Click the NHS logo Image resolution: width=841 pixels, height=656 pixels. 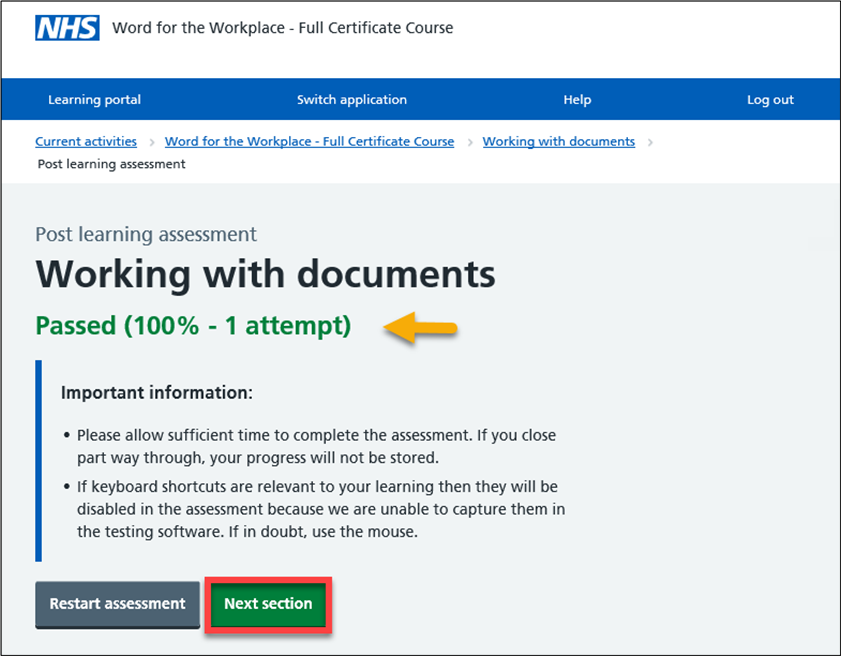67,28
